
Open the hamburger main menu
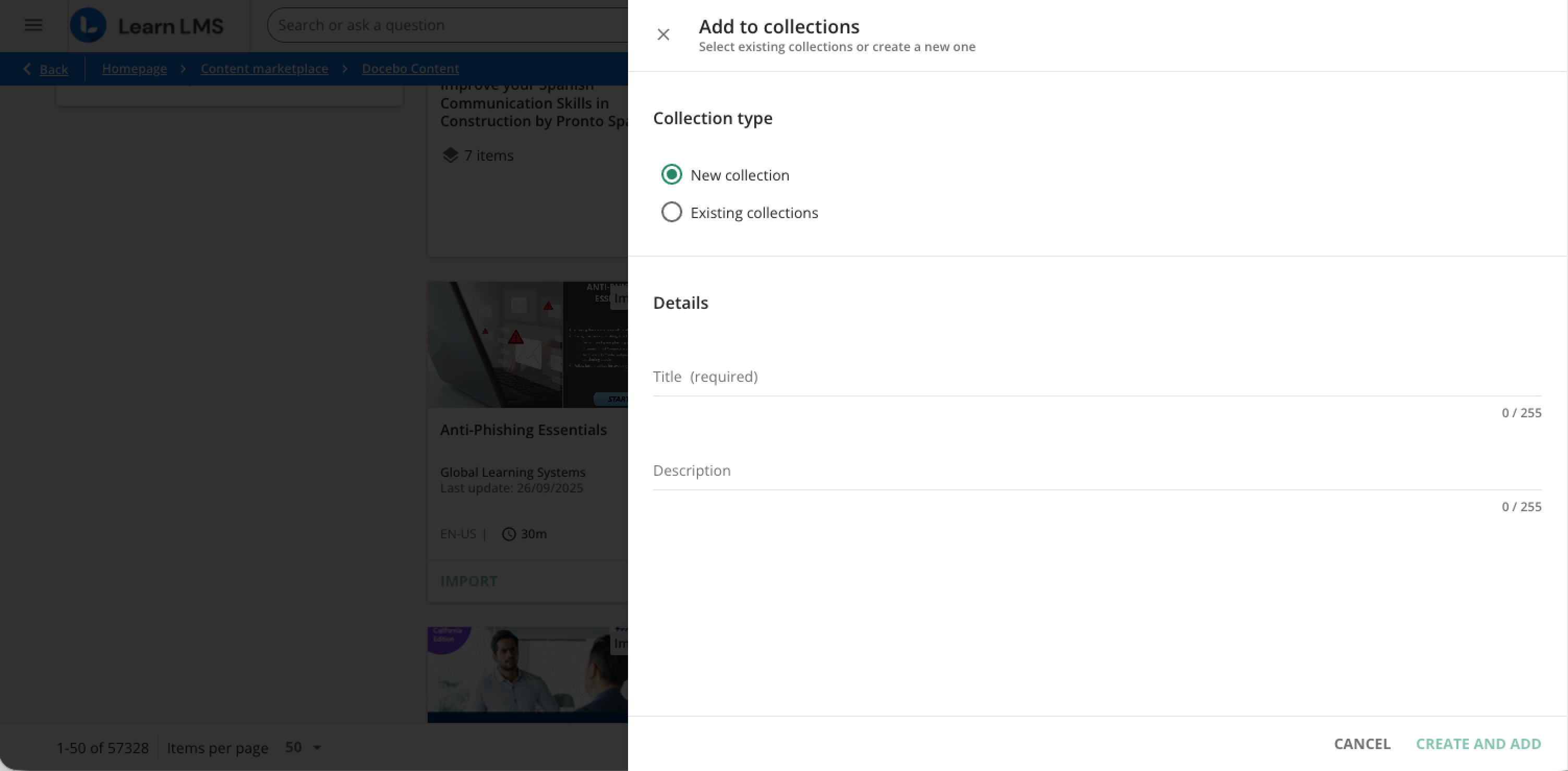(33, 26)
